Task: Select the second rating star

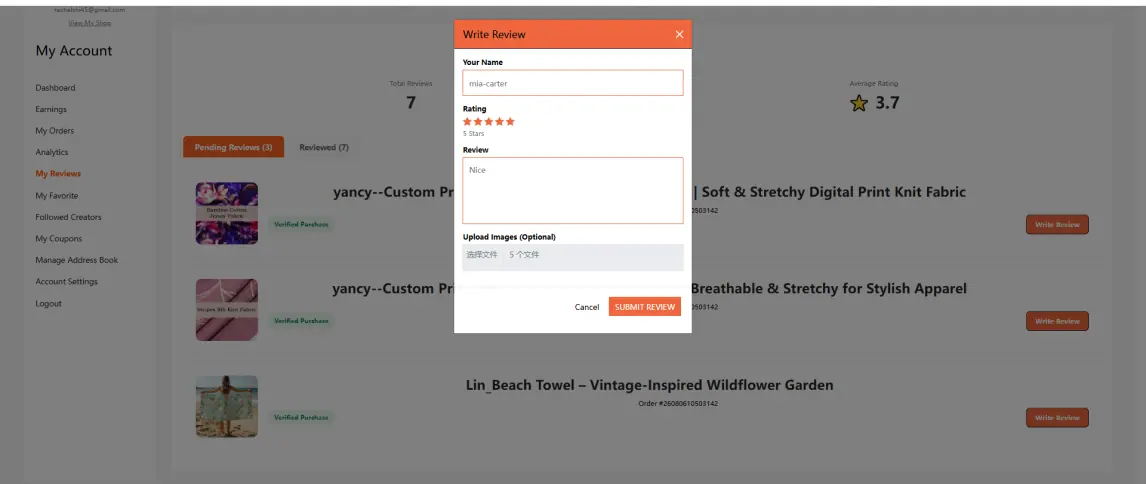Action: (x=478, y=121)
